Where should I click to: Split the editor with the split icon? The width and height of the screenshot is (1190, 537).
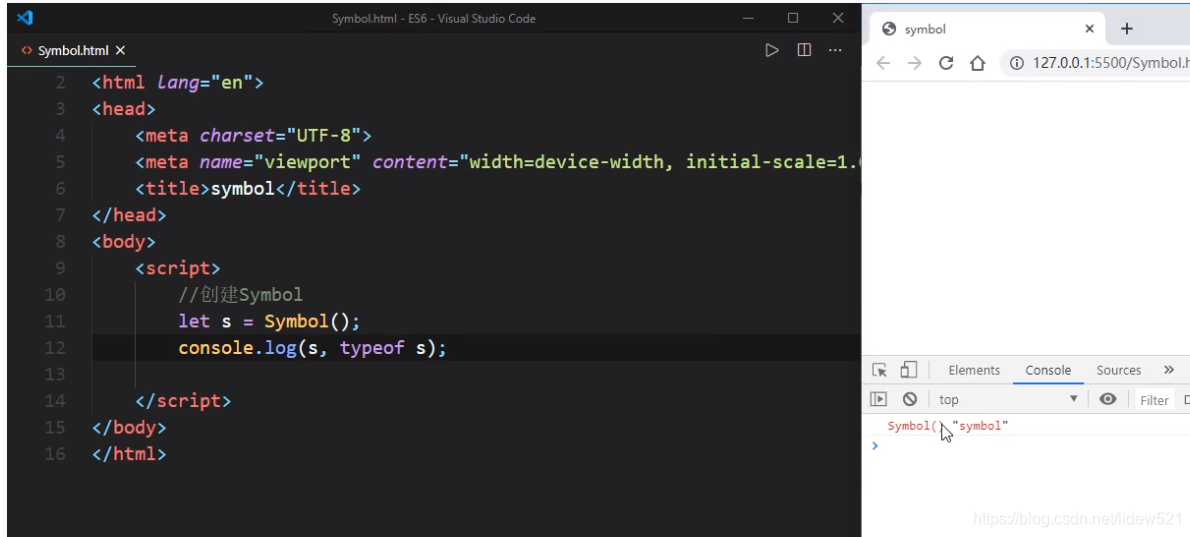(804, 50)
